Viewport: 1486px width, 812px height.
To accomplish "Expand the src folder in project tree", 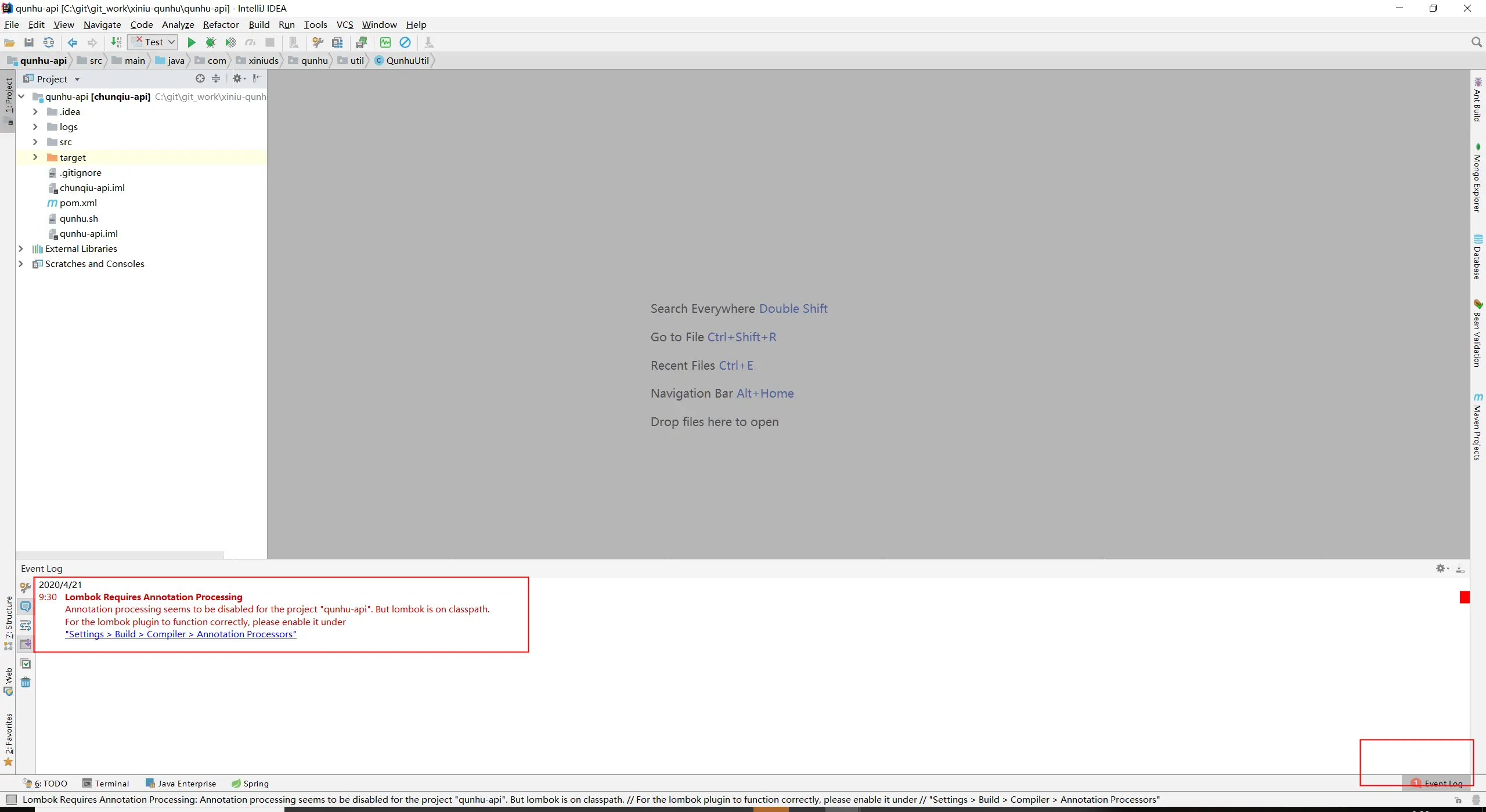I will (x=35, y=142).
